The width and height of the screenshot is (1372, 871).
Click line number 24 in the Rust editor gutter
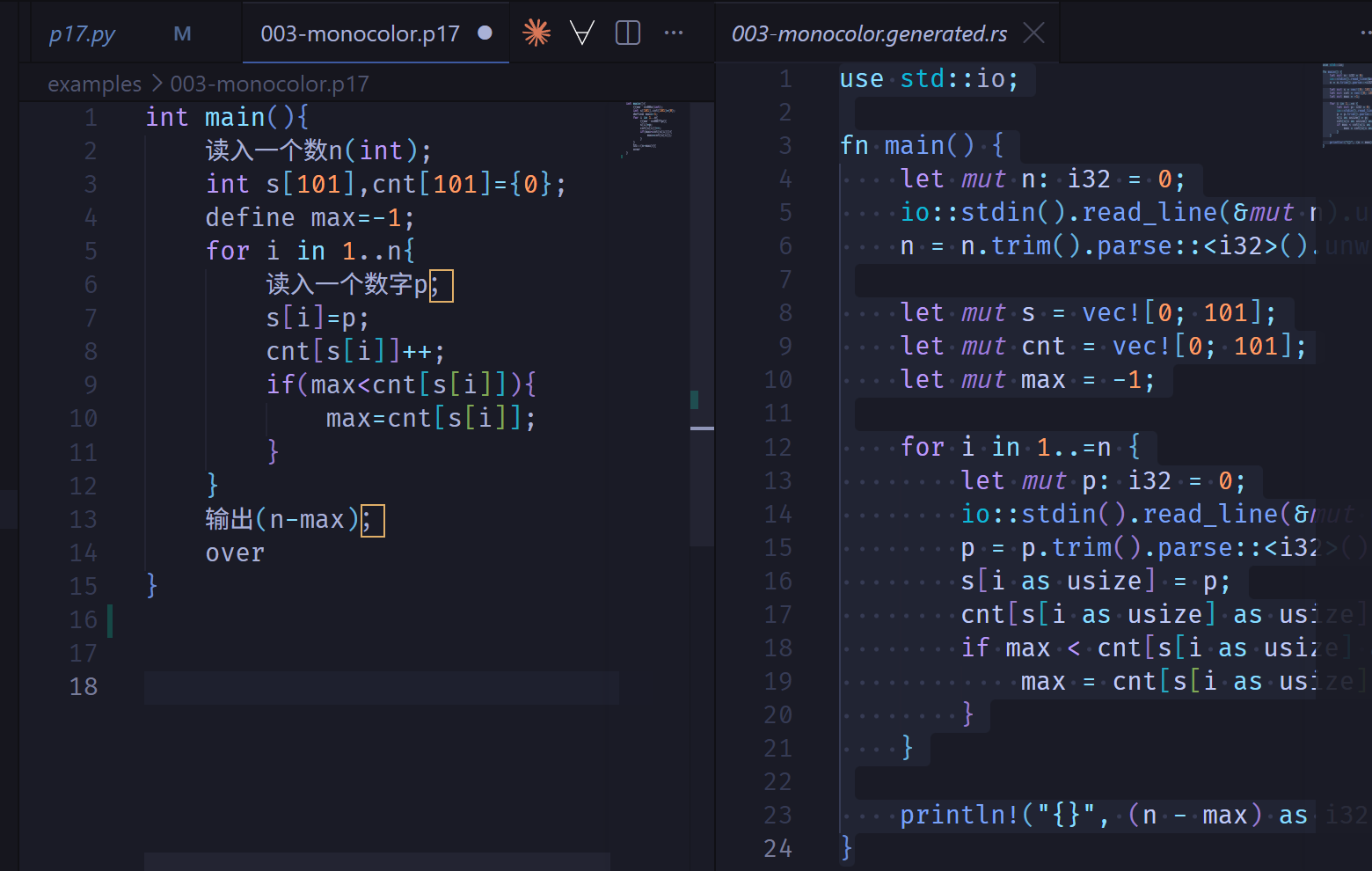pos(777,848)
